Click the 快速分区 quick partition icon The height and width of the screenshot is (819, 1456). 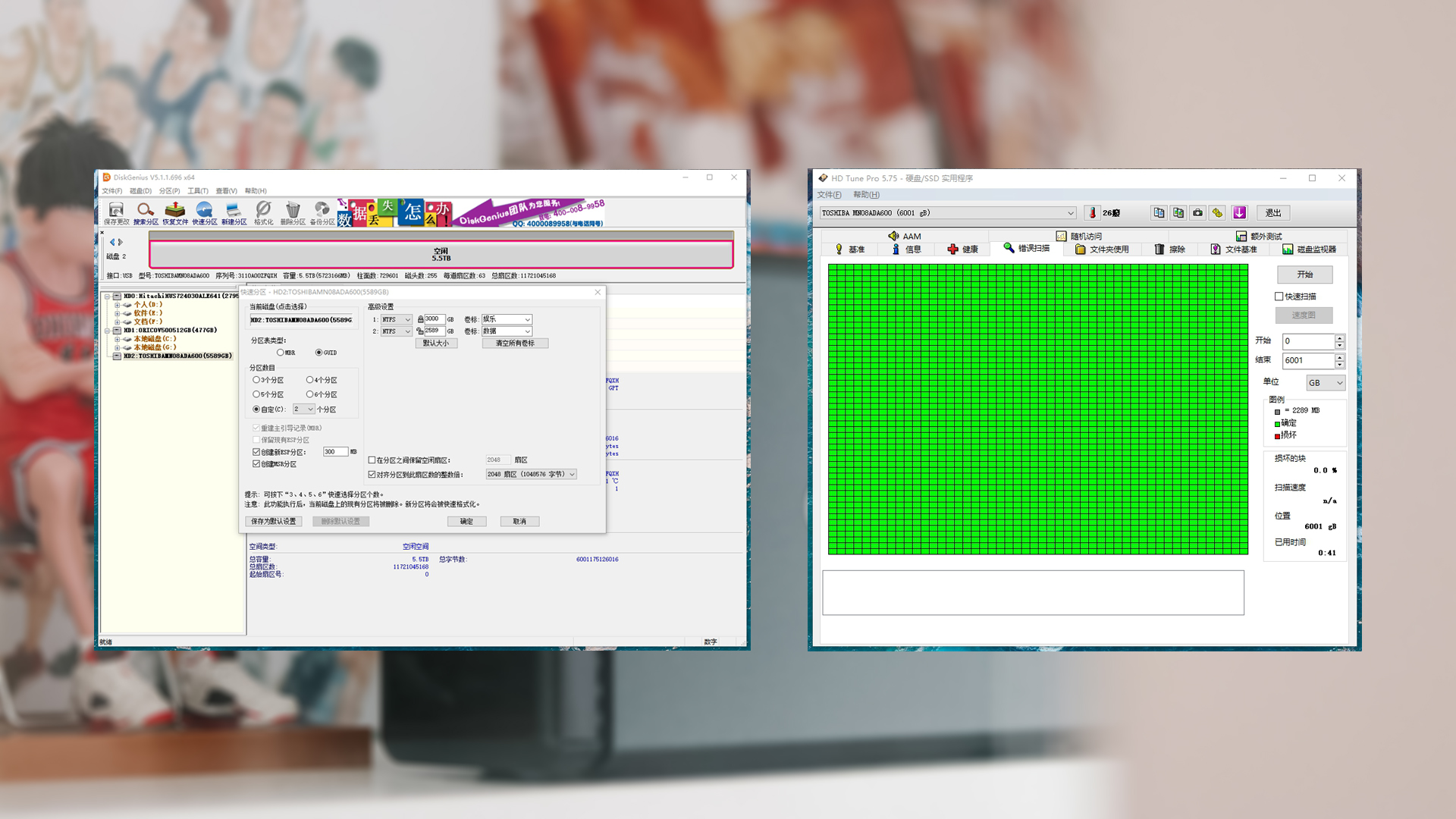[204, 211]
